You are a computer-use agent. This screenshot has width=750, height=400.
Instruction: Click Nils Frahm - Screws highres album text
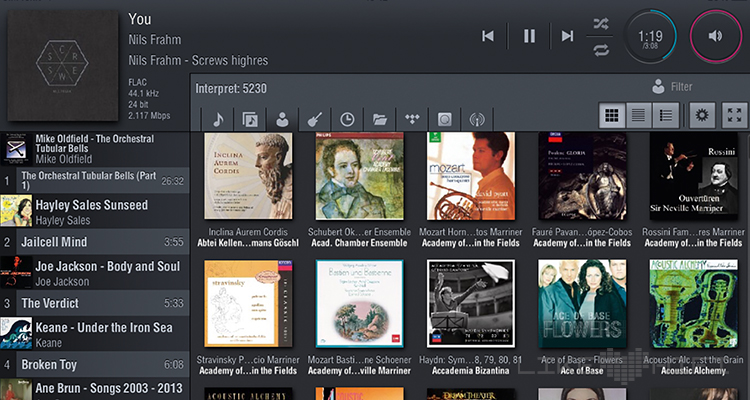click(x=198, y=61)
